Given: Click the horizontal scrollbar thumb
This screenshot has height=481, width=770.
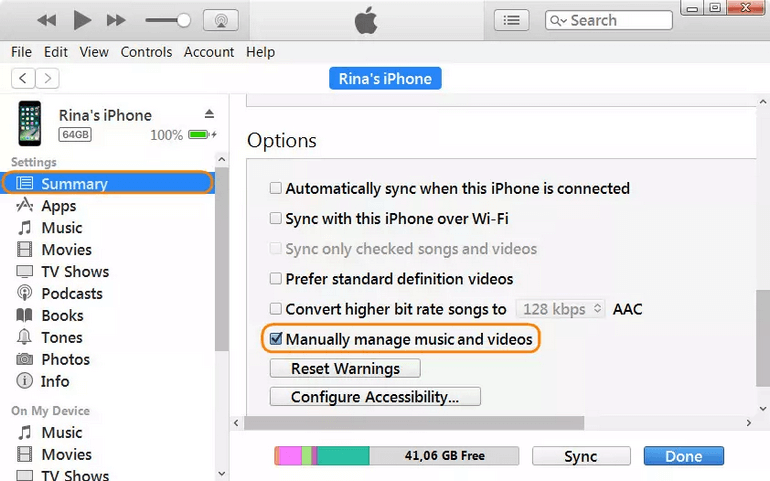Looking at the screenshot, I should (x=414, y=423).
